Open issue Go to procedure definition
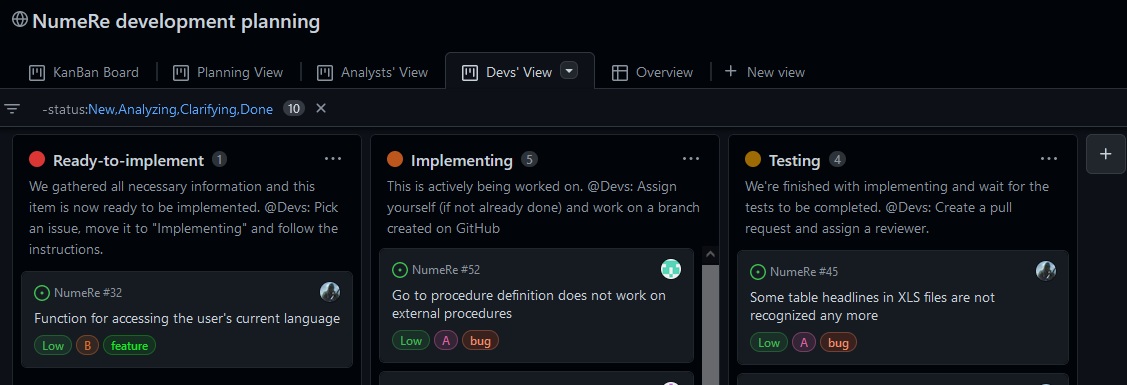The width and height of the screenshot is (1127, 385). [x=529, y=305]
